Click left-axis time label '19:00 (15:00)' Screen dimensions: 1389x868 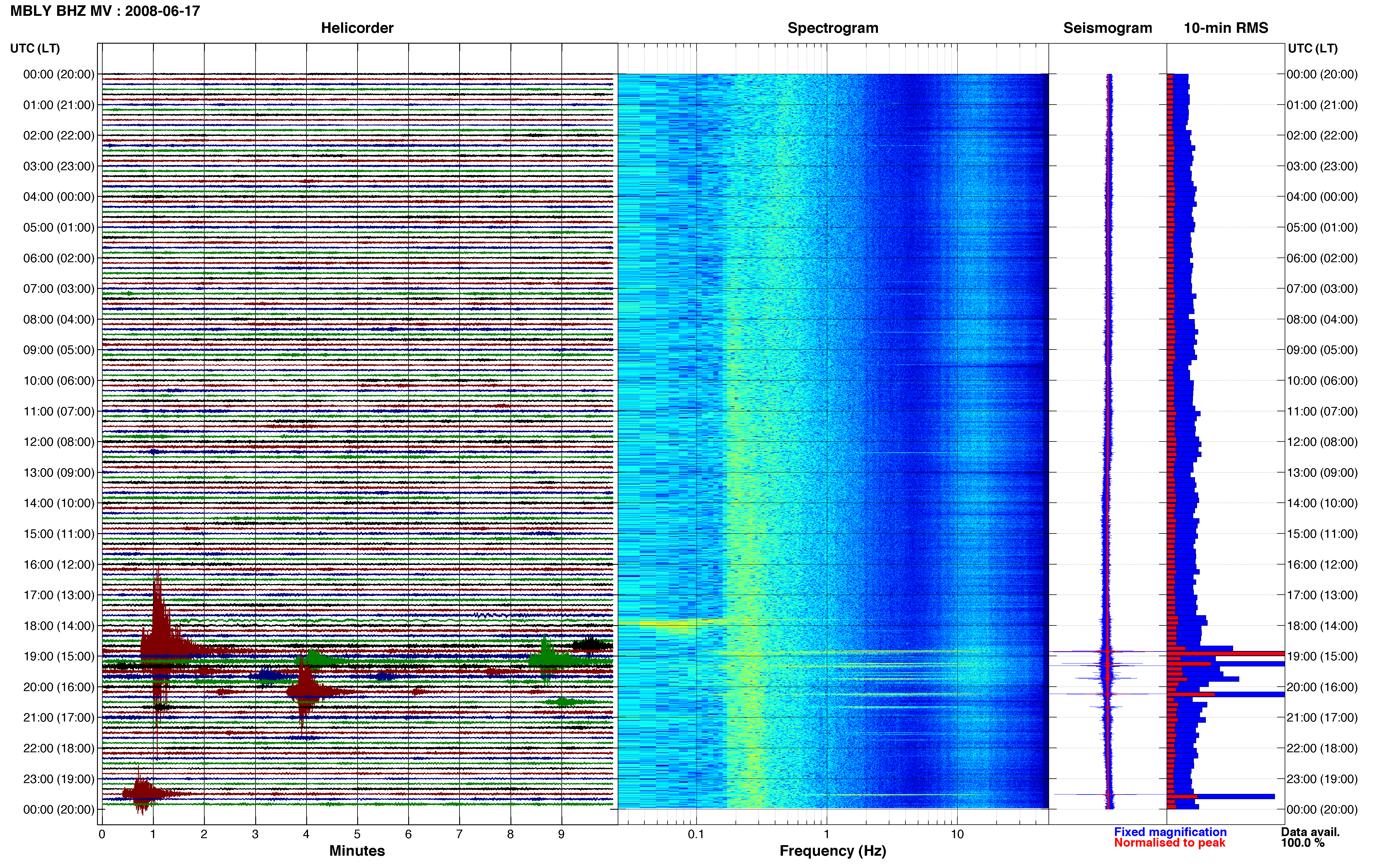[x=59, y=657]
